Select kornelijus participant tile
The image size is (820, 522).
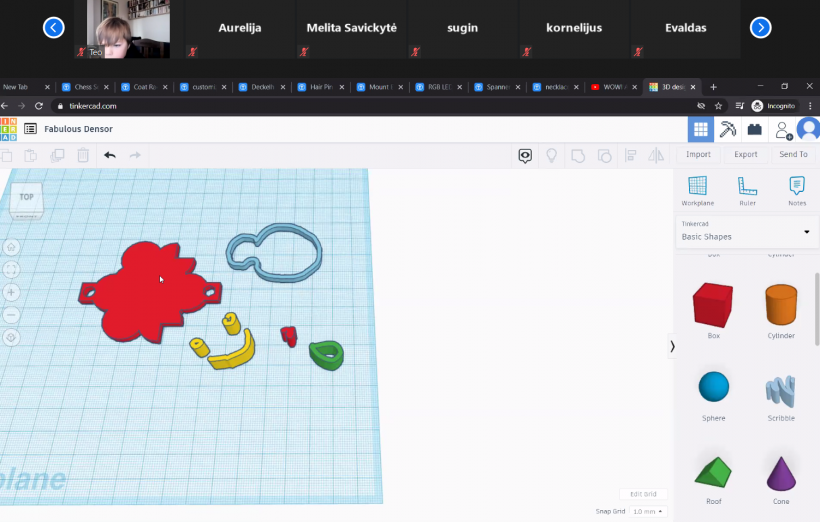574,29
